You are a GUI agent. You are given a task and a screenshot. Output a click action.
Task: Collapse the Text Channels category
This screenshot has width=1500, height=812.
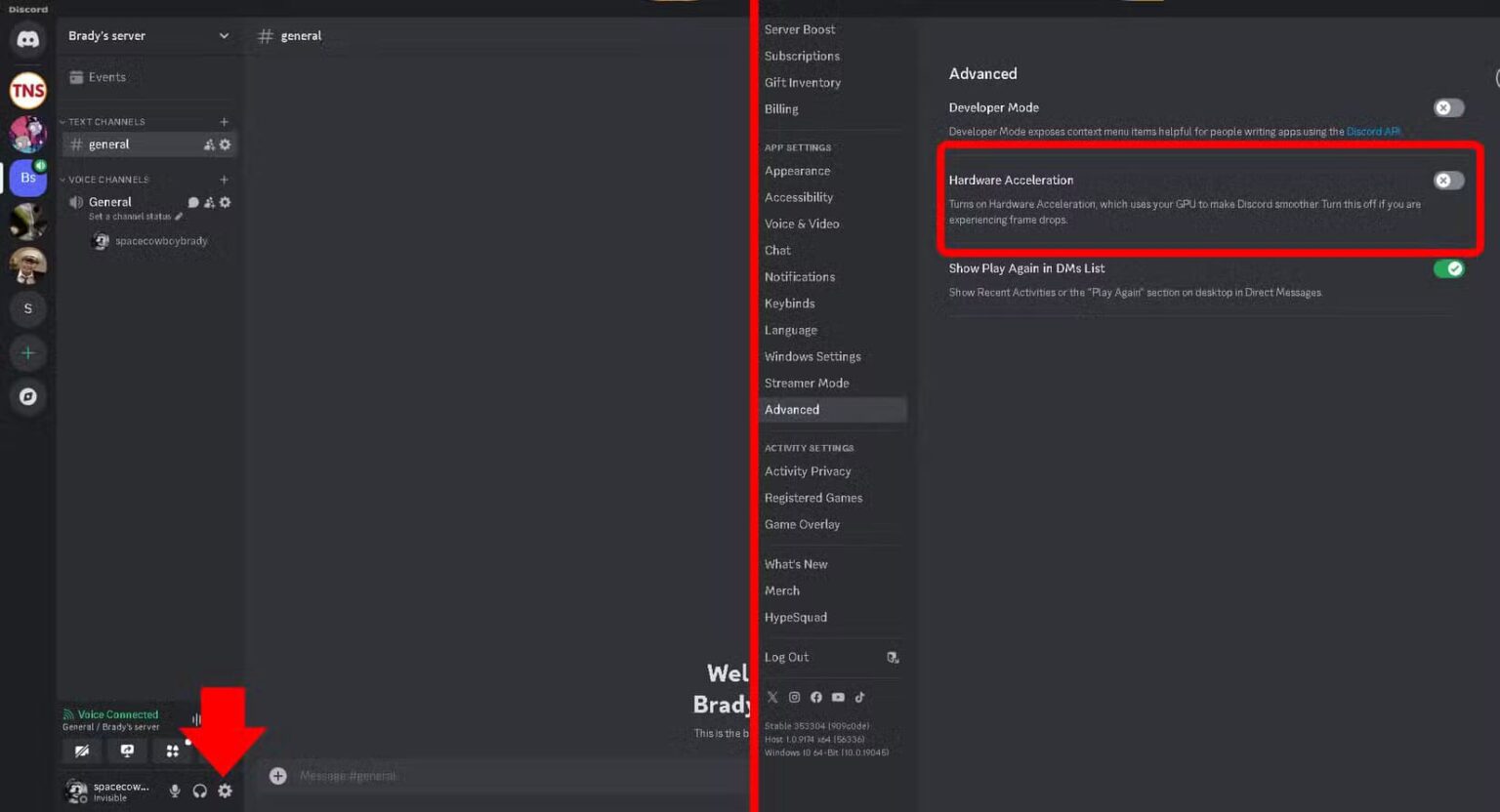click(105, 122)
